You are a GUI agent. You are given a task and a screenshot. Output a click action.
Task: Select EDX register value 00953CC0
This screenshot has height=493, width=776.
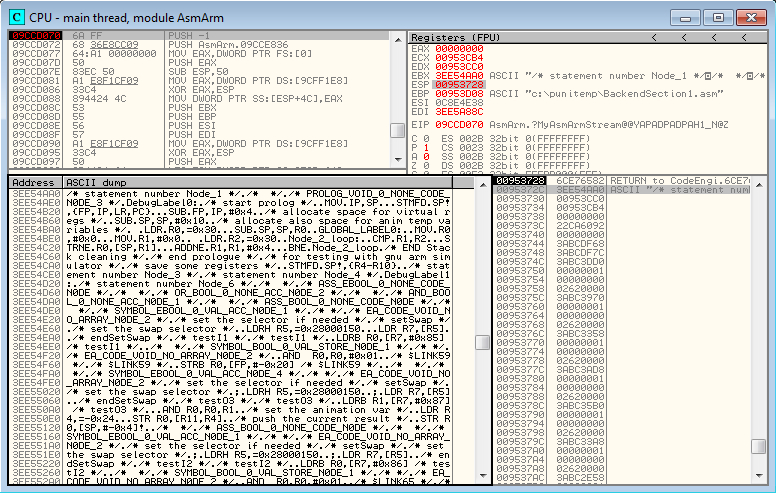click(x=459, y=66)
